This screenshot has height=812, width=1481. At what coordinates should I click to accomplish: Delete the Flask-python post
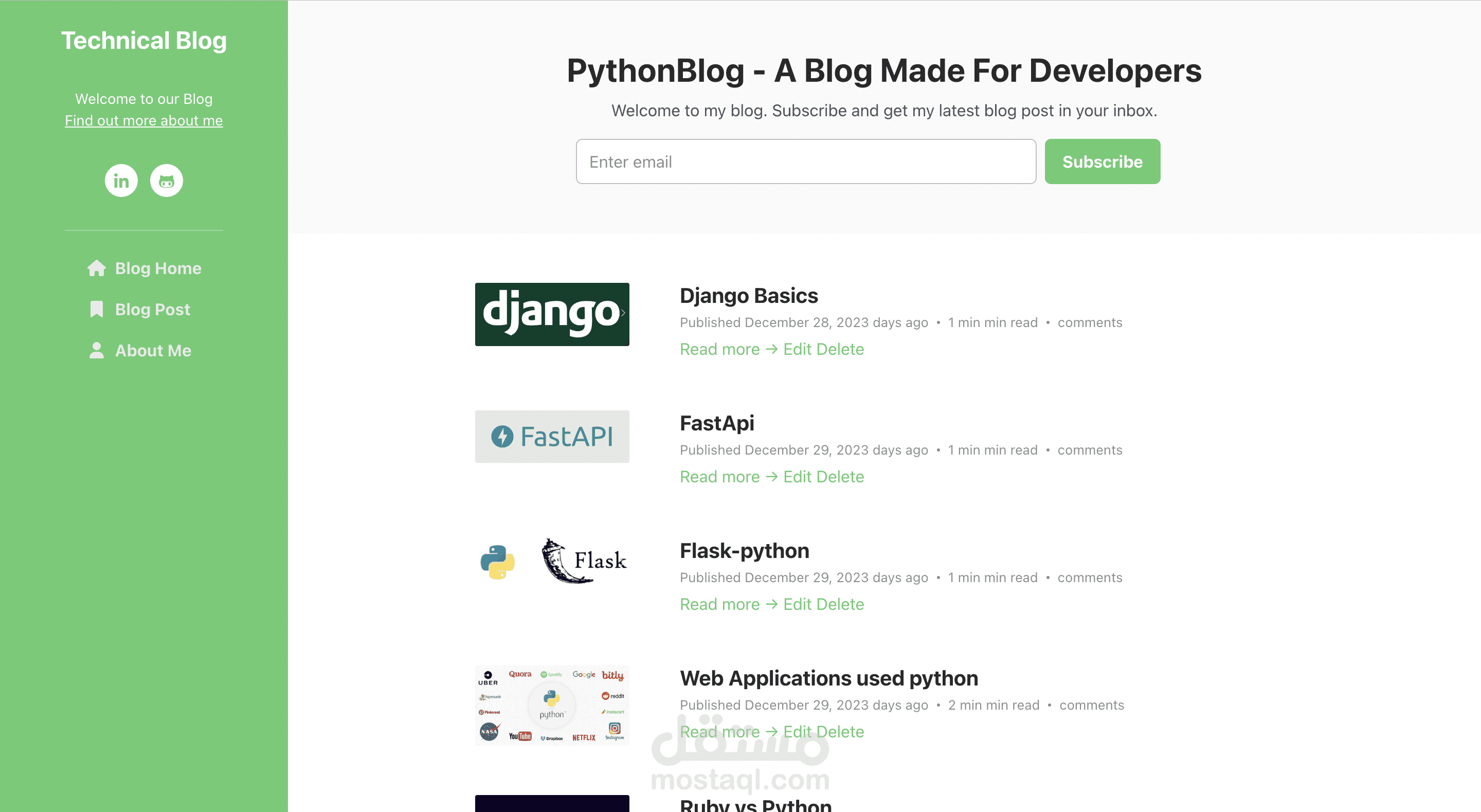click(x=840, y=604)
